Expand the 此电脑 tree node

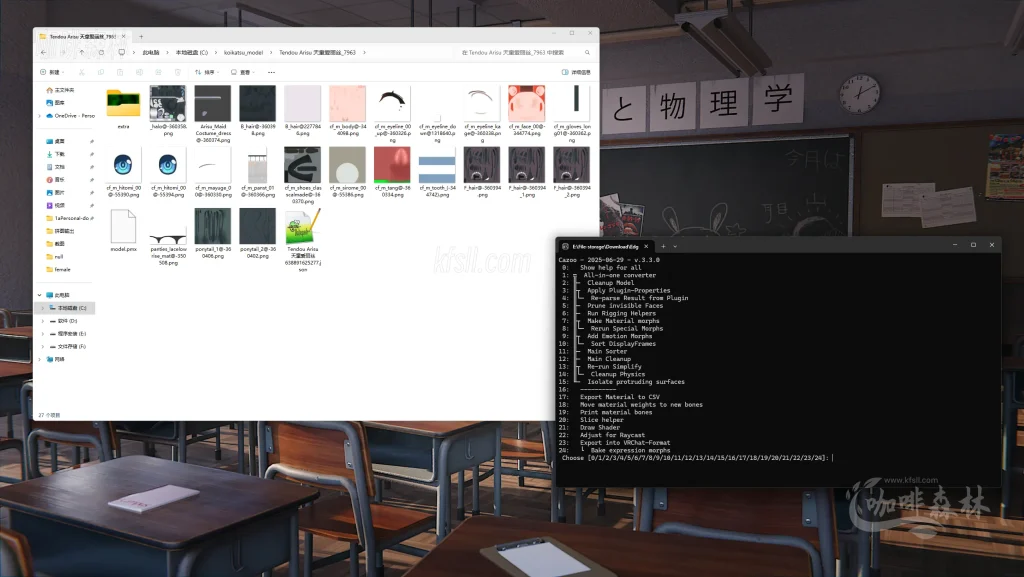(41, 295)
